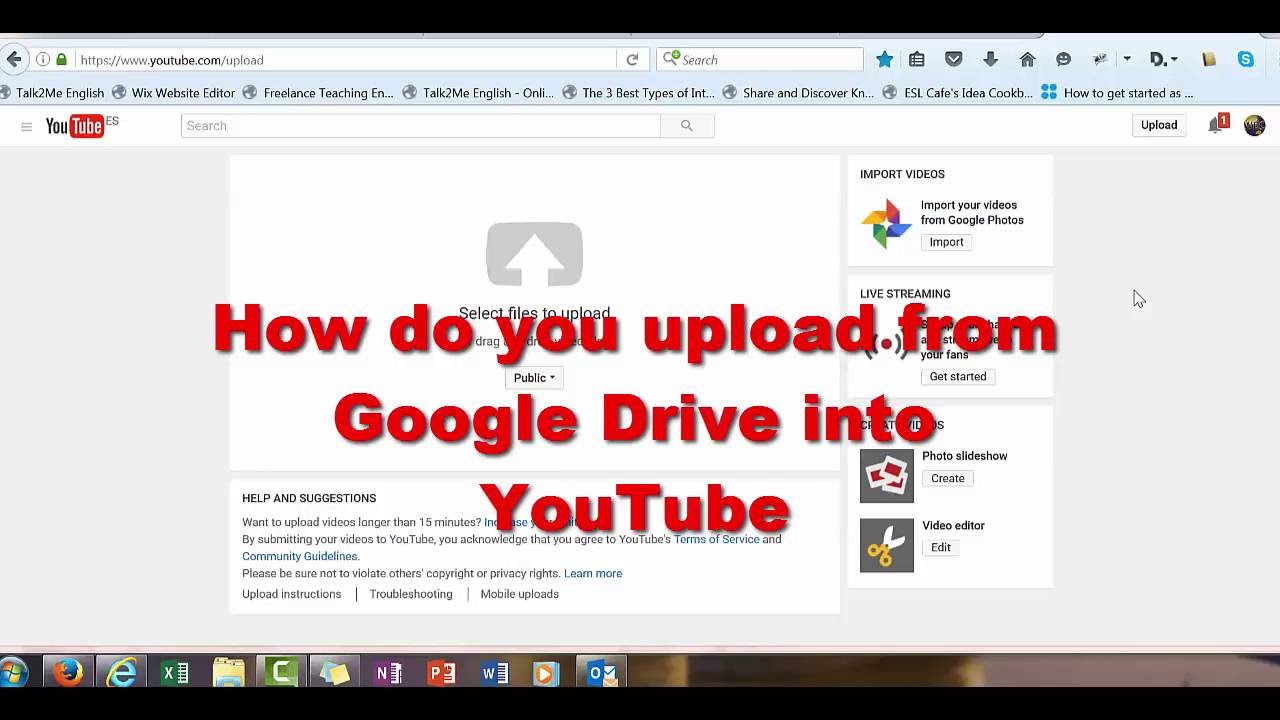Click the browser back arrow button

click(13, 59)
